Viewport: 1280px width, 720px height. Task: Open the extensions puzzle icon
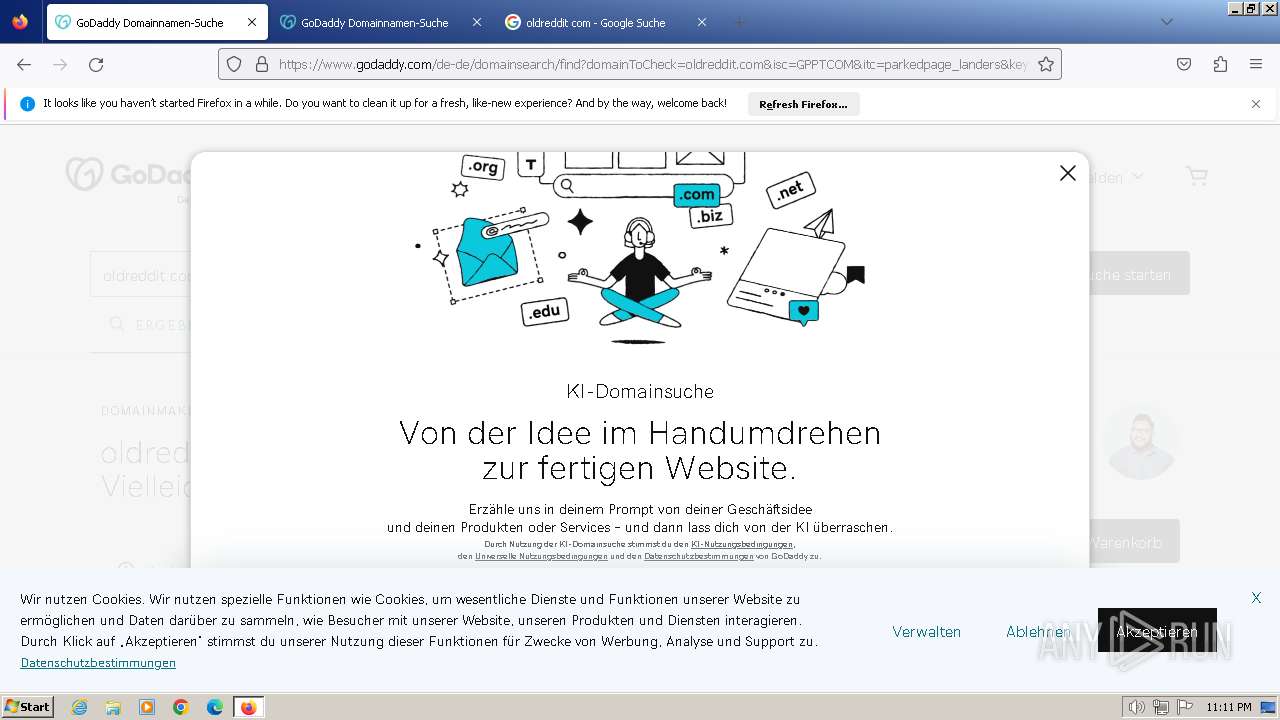coord(1220,64)
